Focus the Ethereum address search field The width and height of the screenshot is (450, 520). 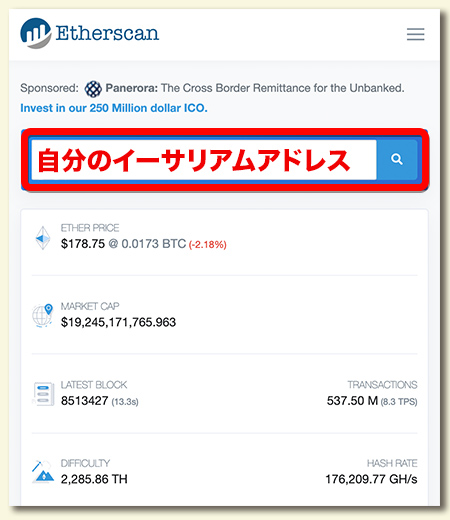click(204, 160)
